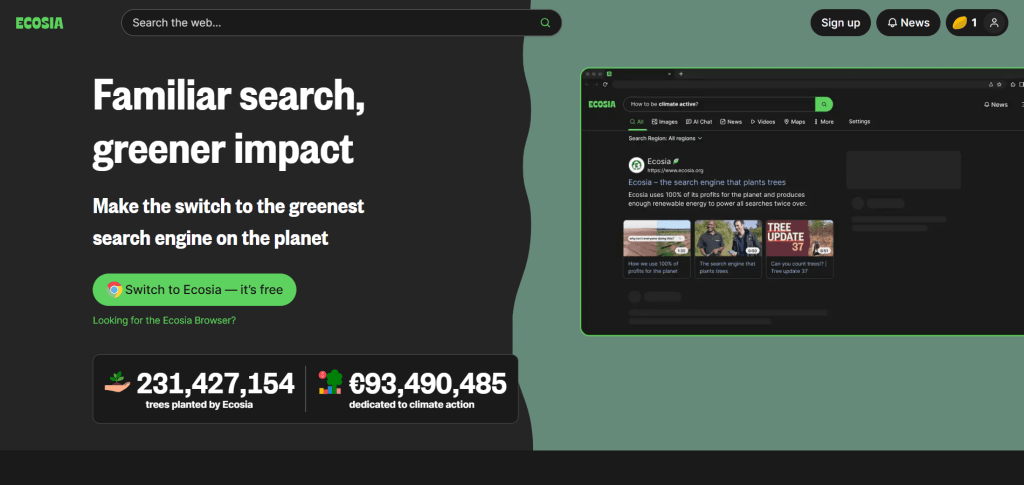Viewport: 1024px width, 485px height.
Task: Click the green leaf badge beside Ecosia result
Action: point(676,161)
